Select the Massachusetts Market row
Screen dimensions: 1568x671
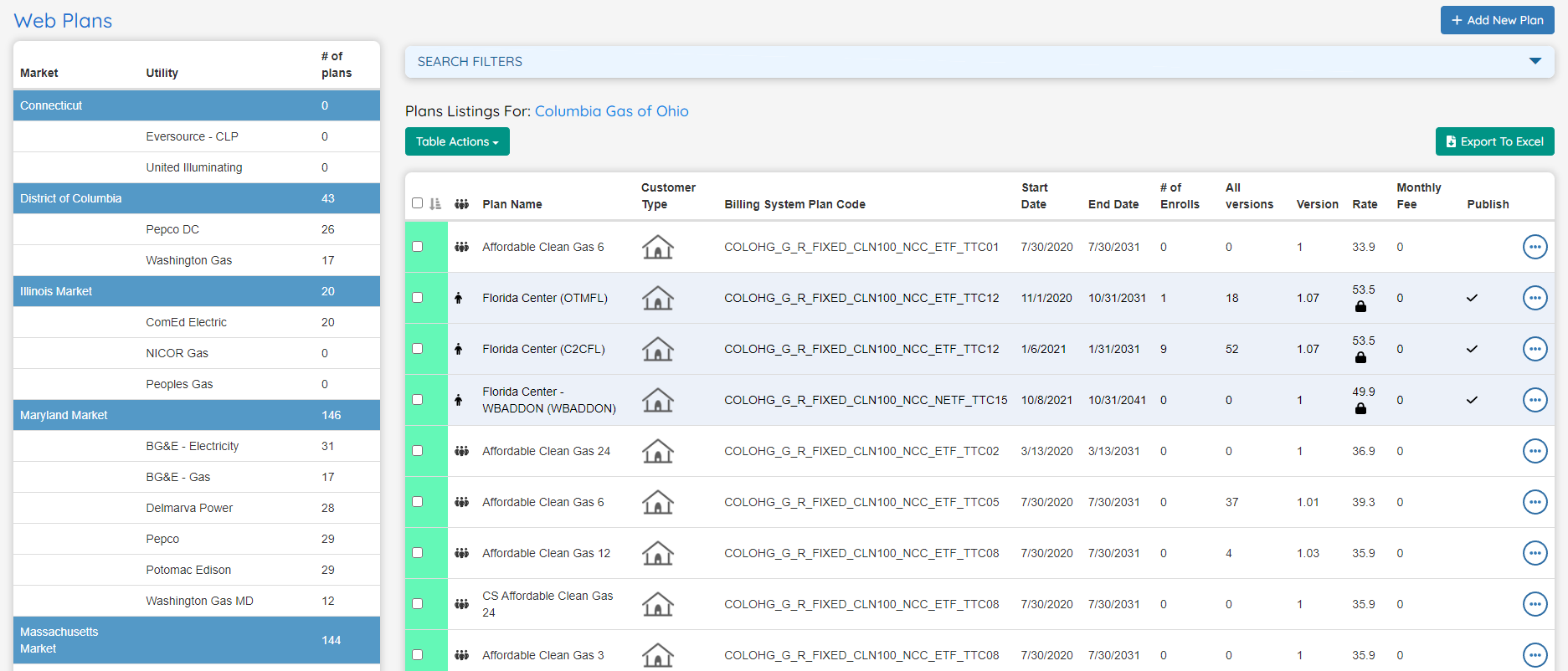pyautogui.click(x=197, y=640)
